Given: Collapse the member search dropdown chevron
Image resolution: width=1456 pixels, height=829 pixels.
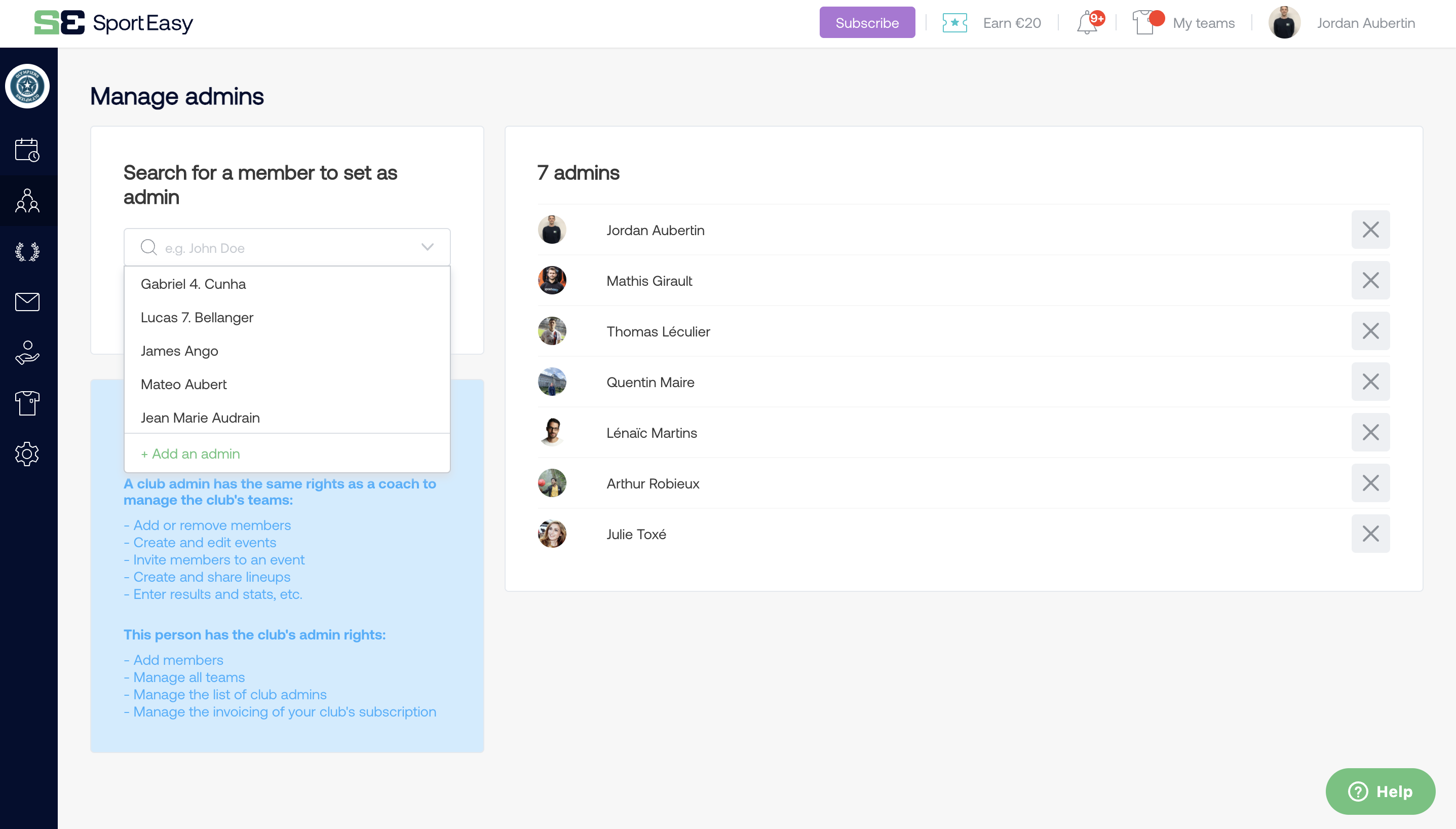Looking at the screenshot, I should click(x=428, y=247).
